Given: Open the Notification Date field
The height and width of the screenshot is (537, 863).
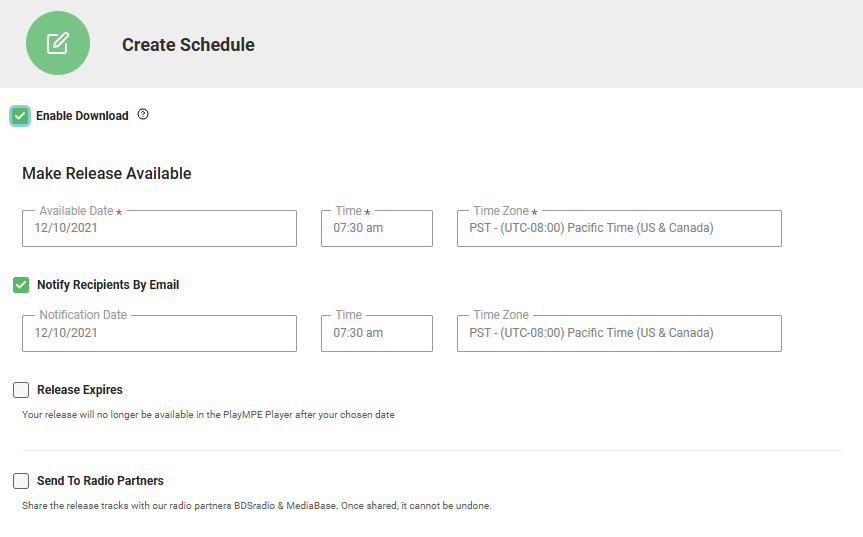Looking at the screenshot, I should [160, 333].
